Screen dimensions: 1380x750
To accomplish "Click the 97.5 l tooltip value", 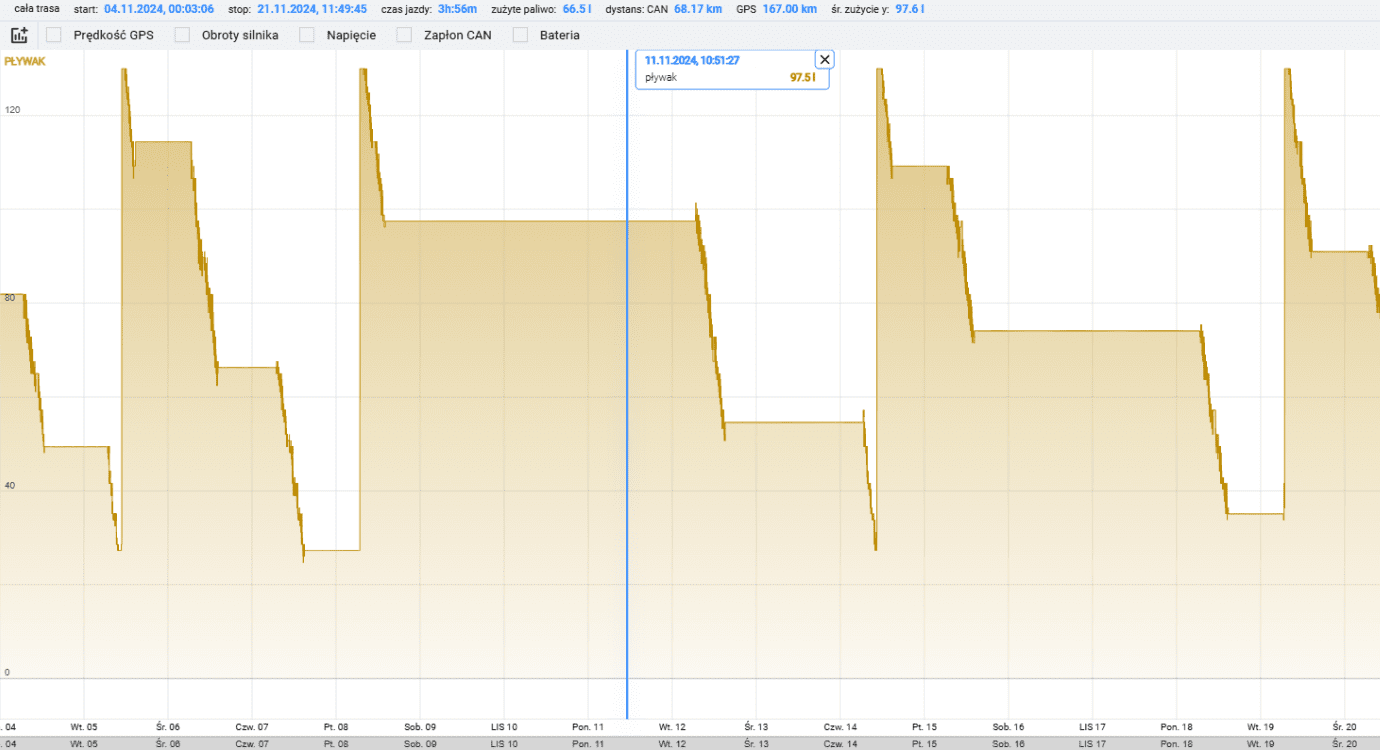I will pyautogui.click(x=802, y=77).
